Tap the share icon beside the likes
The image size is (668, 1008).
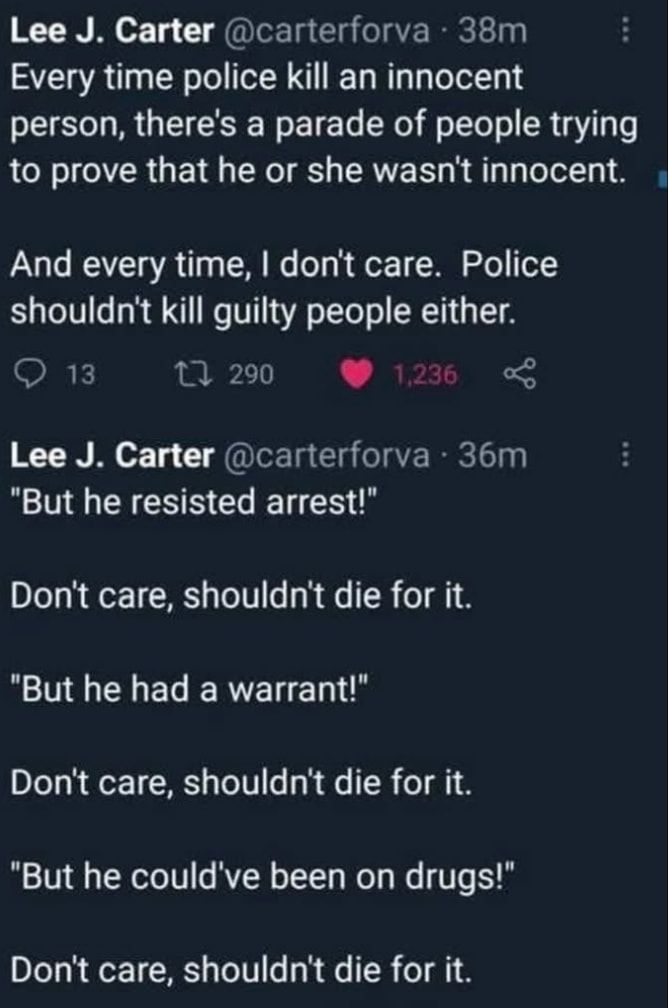[x=520, y=374]
